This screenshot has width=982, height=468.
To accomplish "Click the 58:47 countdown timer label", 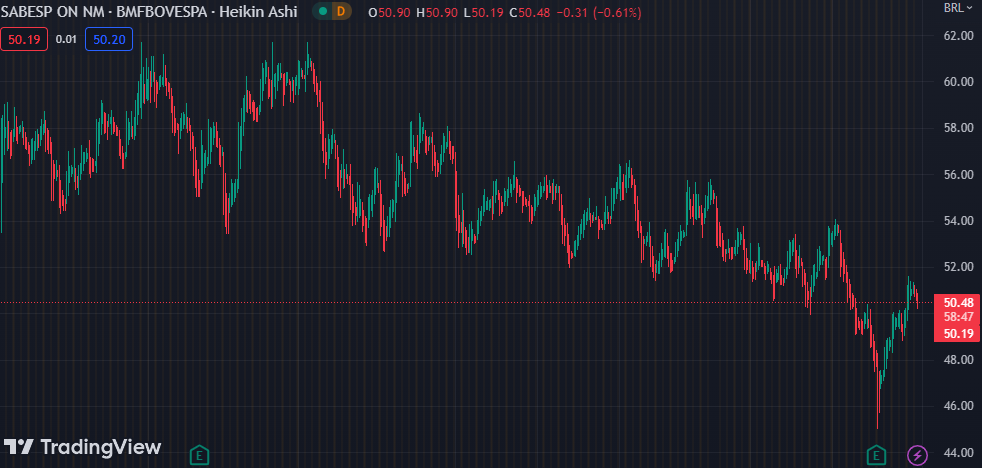I will click(x=958, y=317).
